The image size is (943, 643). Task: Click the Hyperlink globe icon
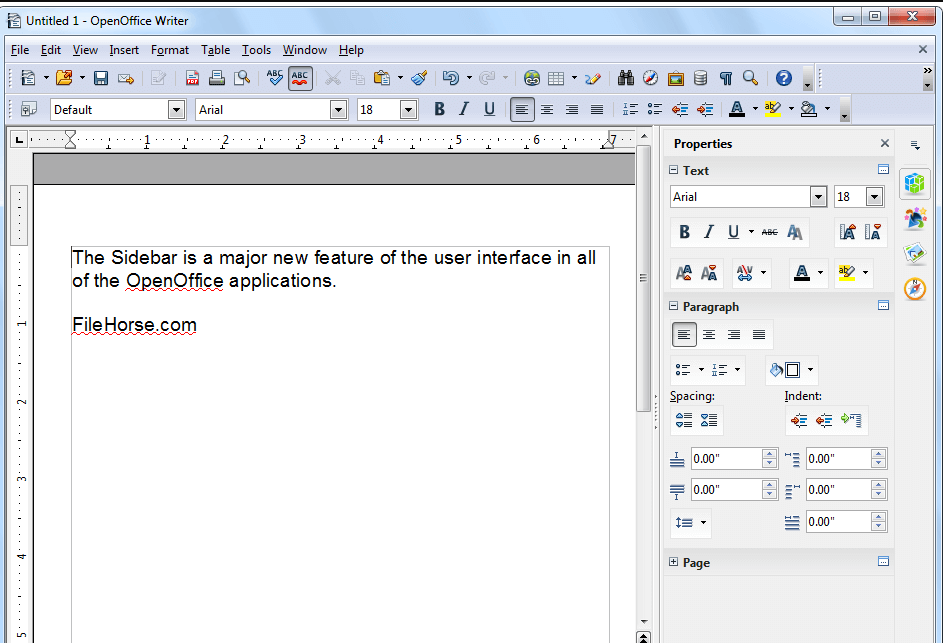click(532, 78)
